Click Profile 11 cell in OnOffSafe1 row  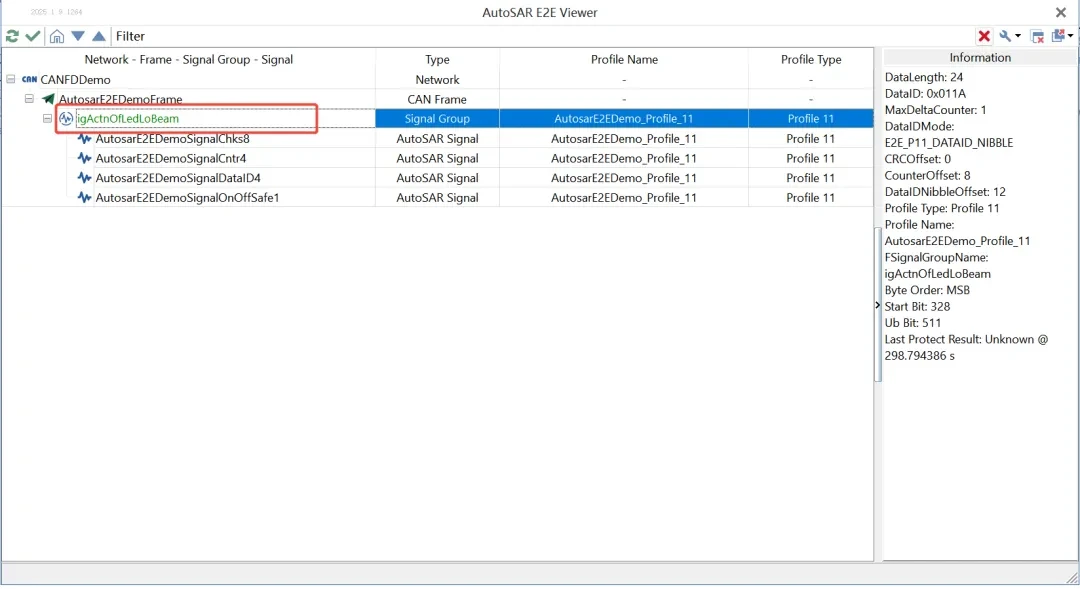click(811, 198)
